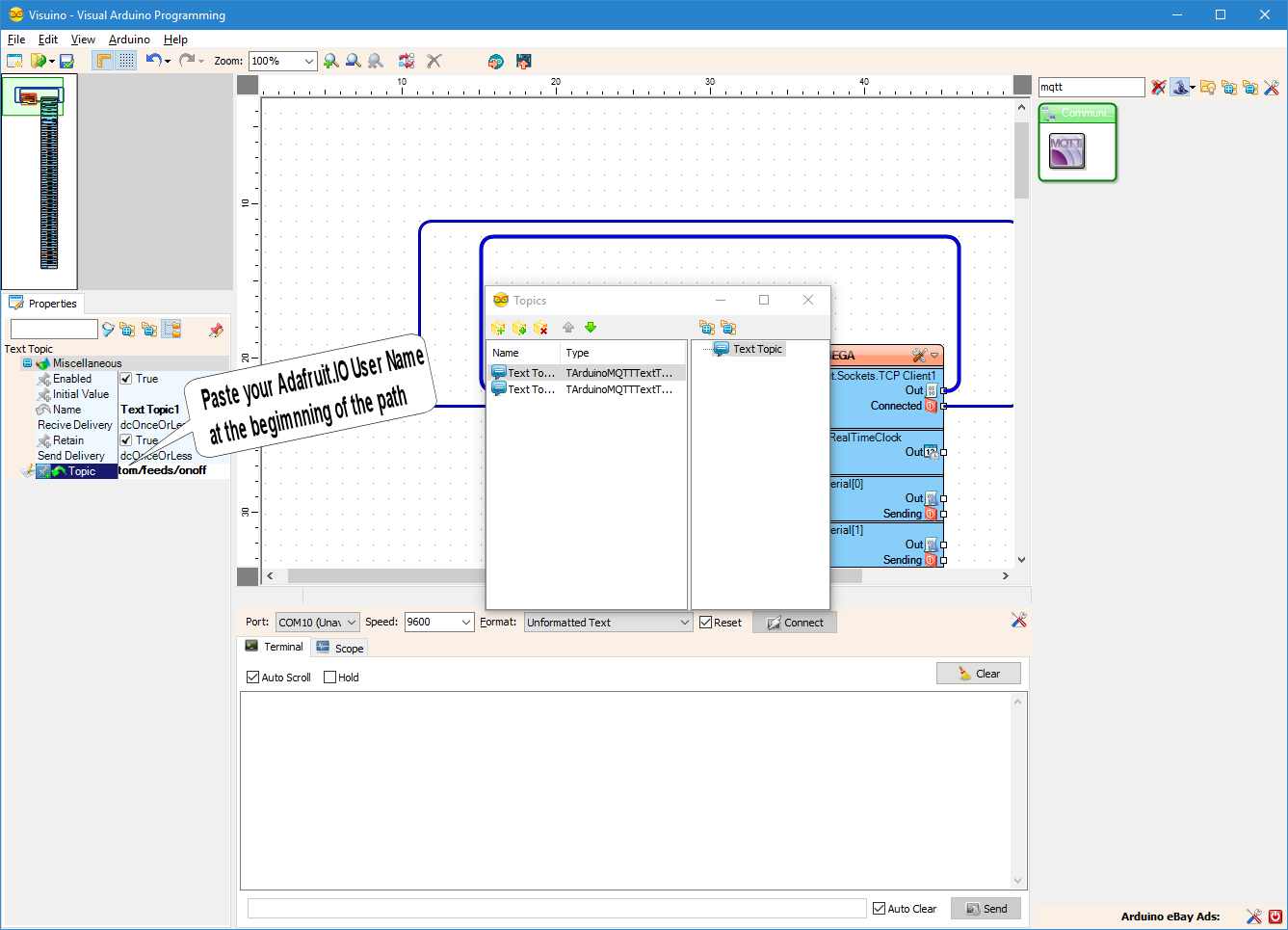1288x930 pixels.
Task: Open the Help menu
Action: 175,40
